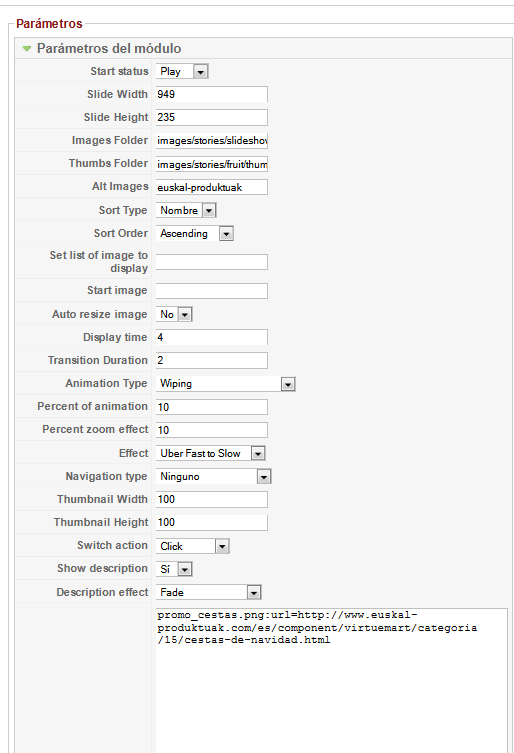Click the Slide Height input field
Screen dimensions: 514x753
(x=211, y=117)
